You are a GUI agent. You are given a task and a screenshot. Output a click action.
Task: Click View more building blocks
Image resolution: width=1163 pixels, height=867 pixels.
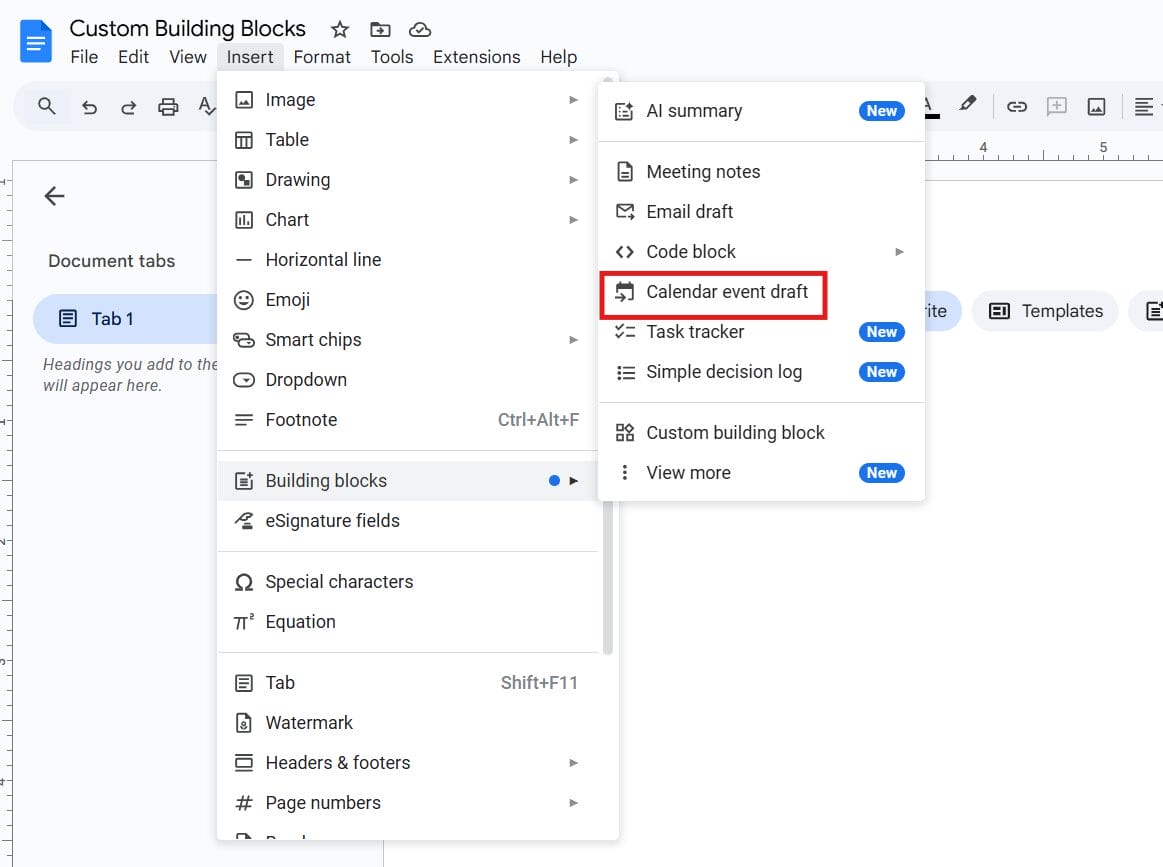[x=761, y=472]
